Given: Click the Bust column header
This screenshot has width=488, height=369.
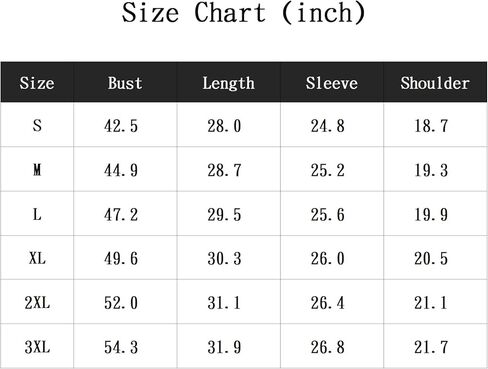Looking at the screenshot, I should [125, 83].
